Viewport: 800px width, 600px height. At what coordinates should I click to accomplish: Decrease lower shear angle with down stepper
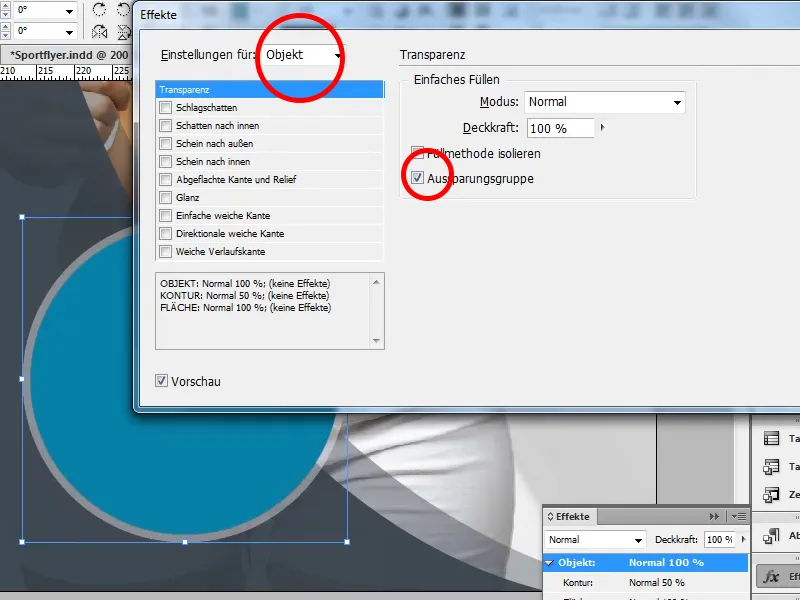point(6,35)
